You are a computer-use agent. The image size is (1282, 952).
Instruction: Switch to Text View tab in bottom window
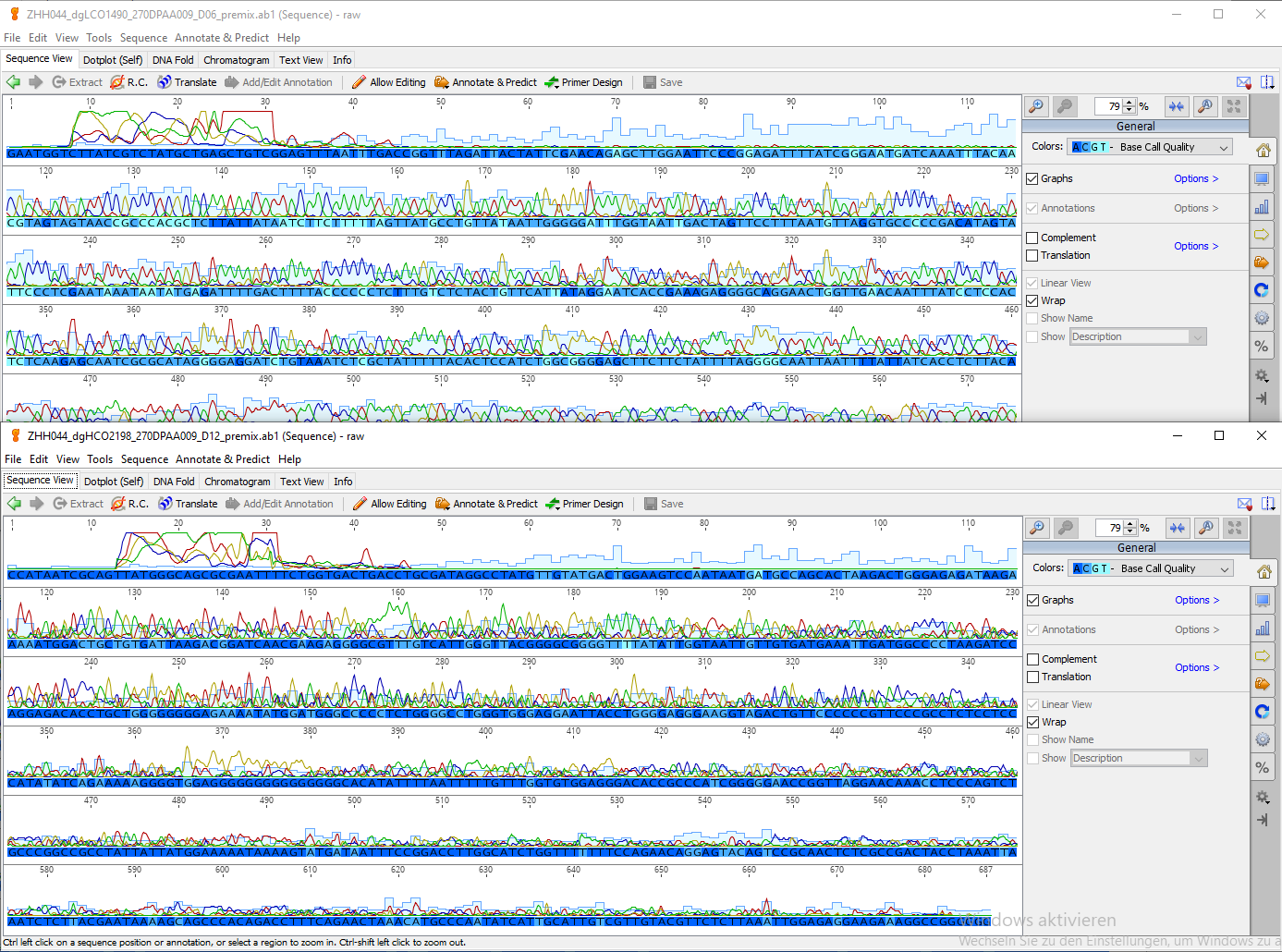302,482
